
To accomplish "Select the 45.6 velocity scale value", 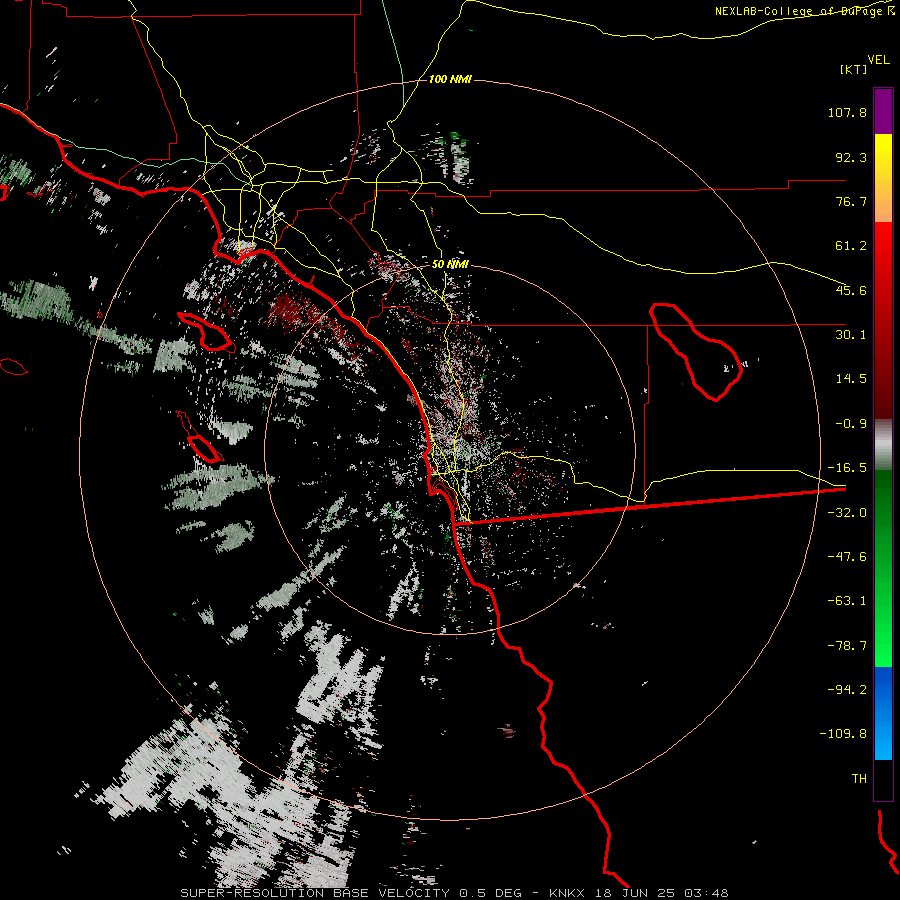I will click(x=851, y=290).
